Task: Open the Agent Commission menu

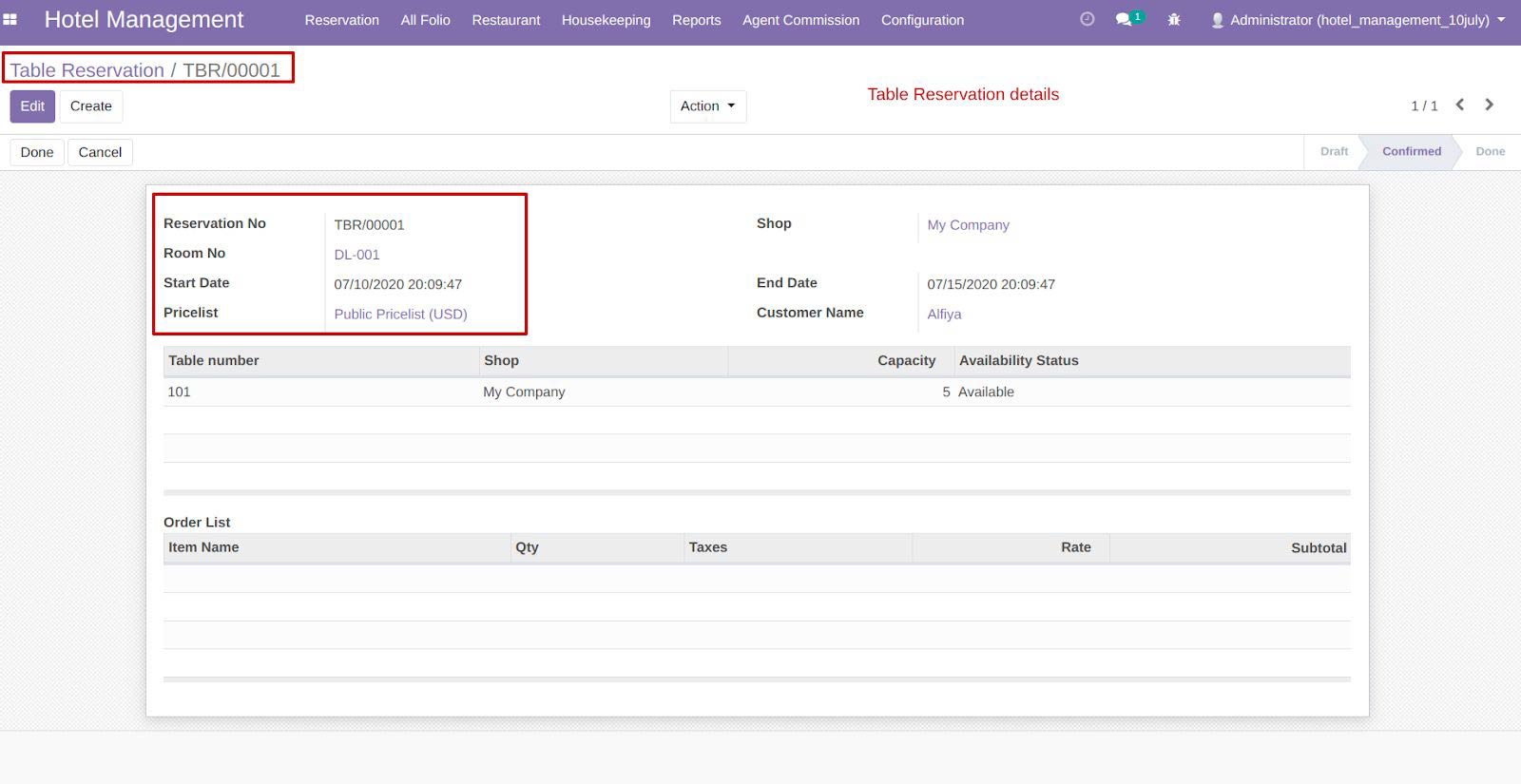Action: (801, 20)
